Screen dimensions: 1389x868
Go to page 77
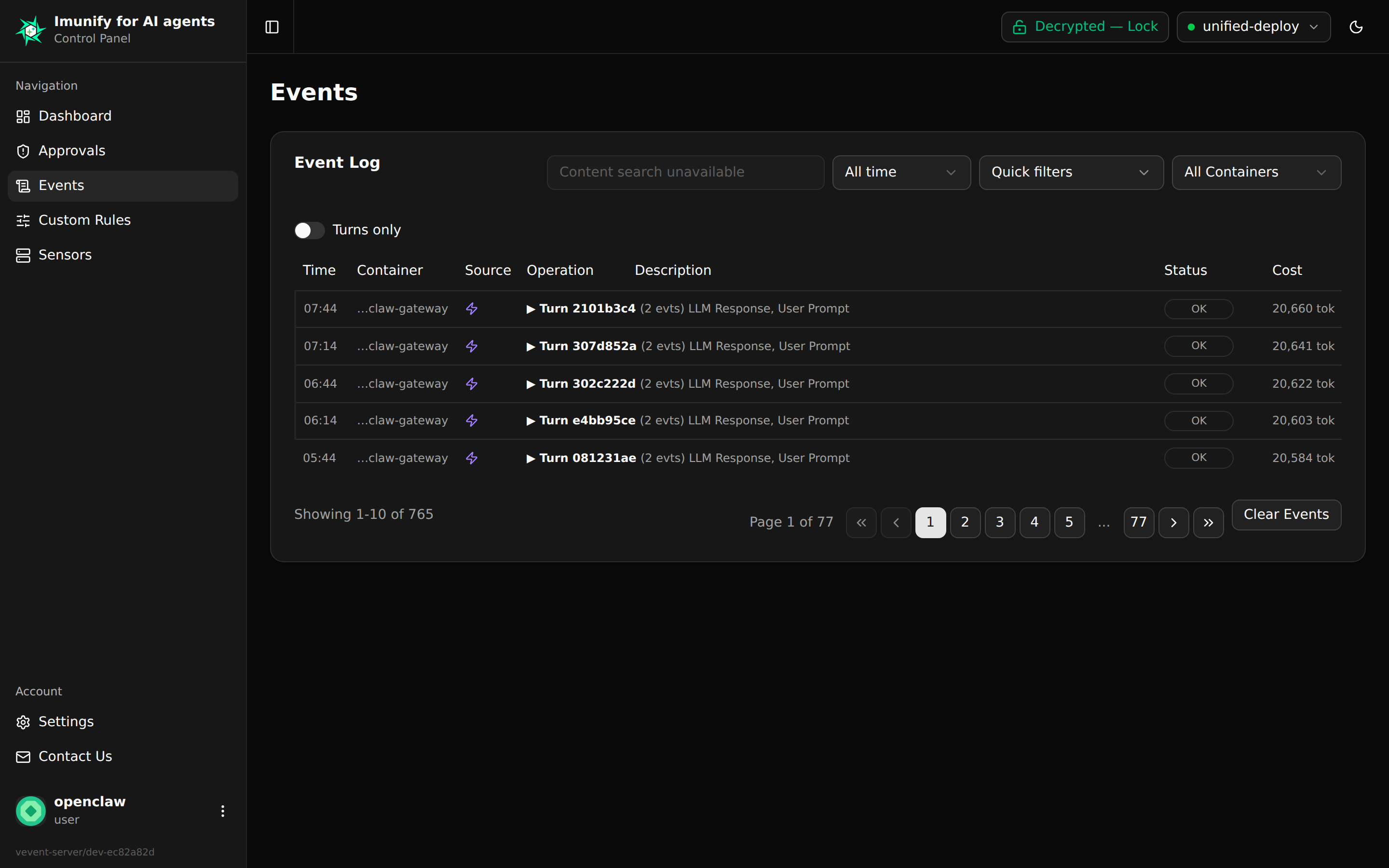pyautogui.click(x=1139, y=522)
